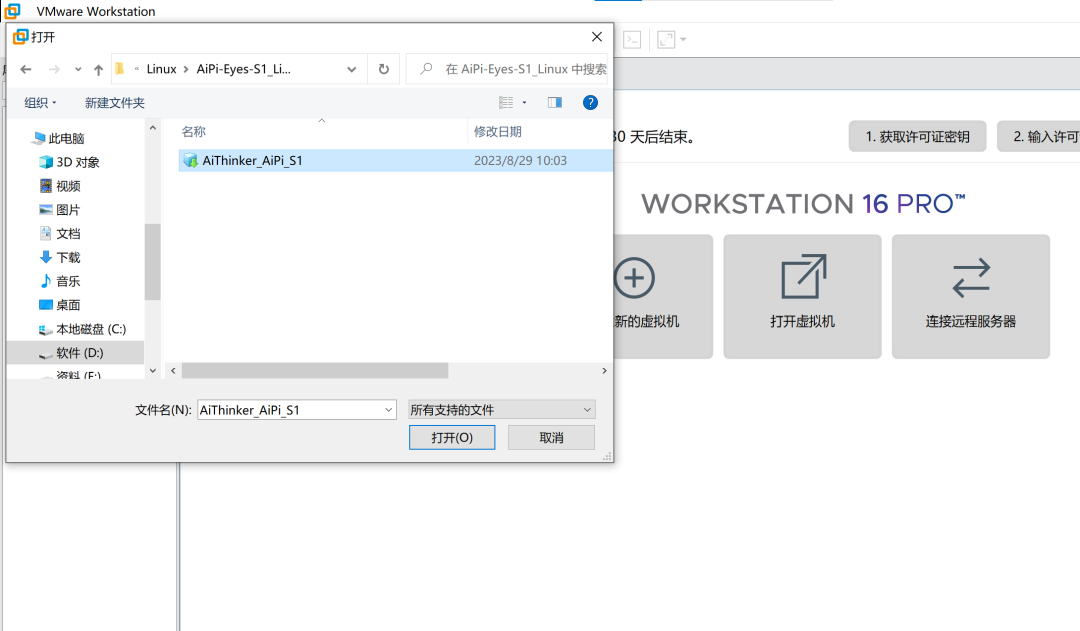This screenshot has height=631, width=1080.
Task: Expand the recent locations chevron
Action: pyautogui.click(x=351, y=69)
